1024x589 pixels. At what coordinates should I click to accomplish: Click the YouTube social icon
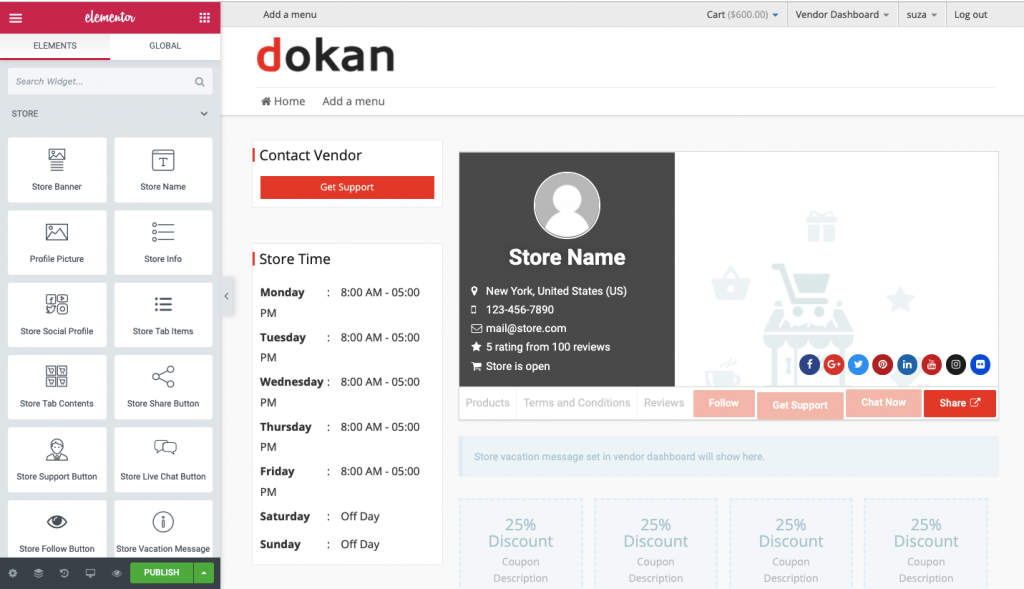tap(931, 364)
